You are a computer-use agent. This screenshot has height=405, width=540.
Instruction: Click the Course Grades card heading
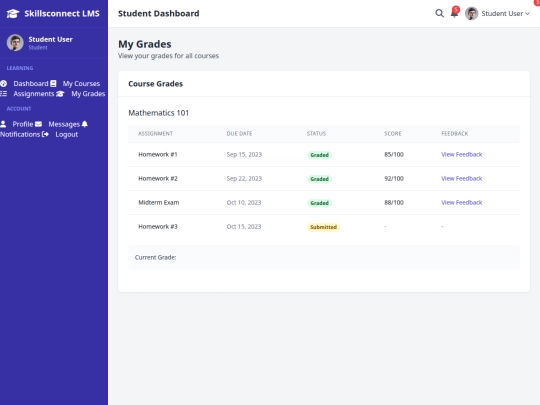pyautogui.click(x=155, y=84)
